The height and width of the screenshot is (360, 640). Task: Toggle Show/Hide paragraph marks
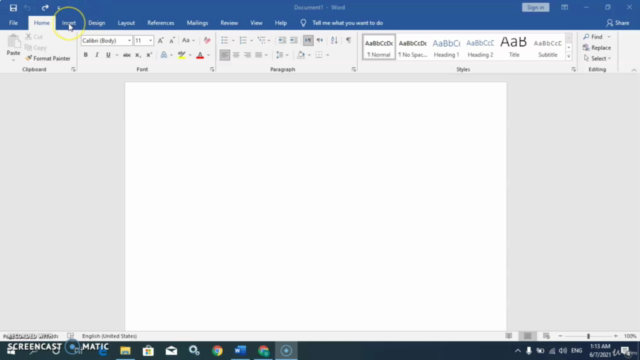click(x=348, y=40)
